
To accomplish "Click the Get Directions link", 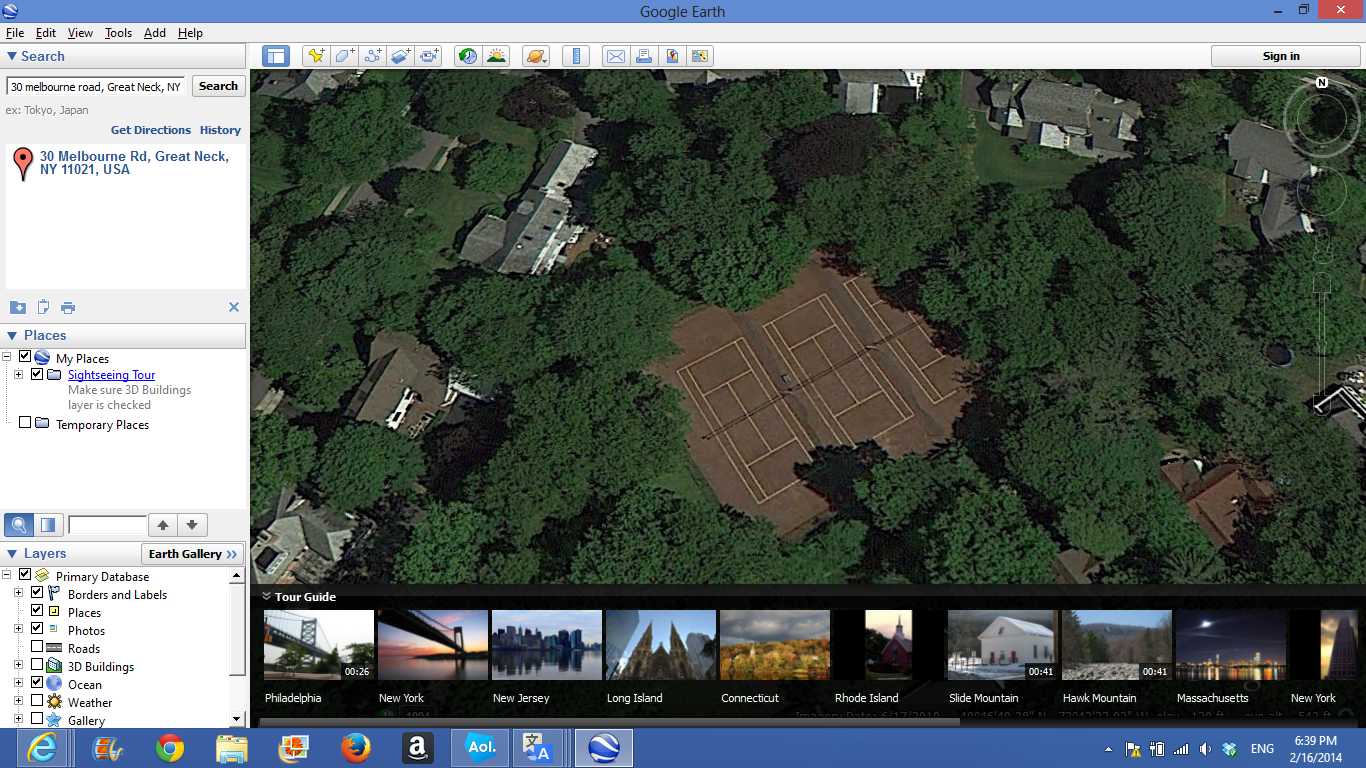I will (x=150, y=130).
